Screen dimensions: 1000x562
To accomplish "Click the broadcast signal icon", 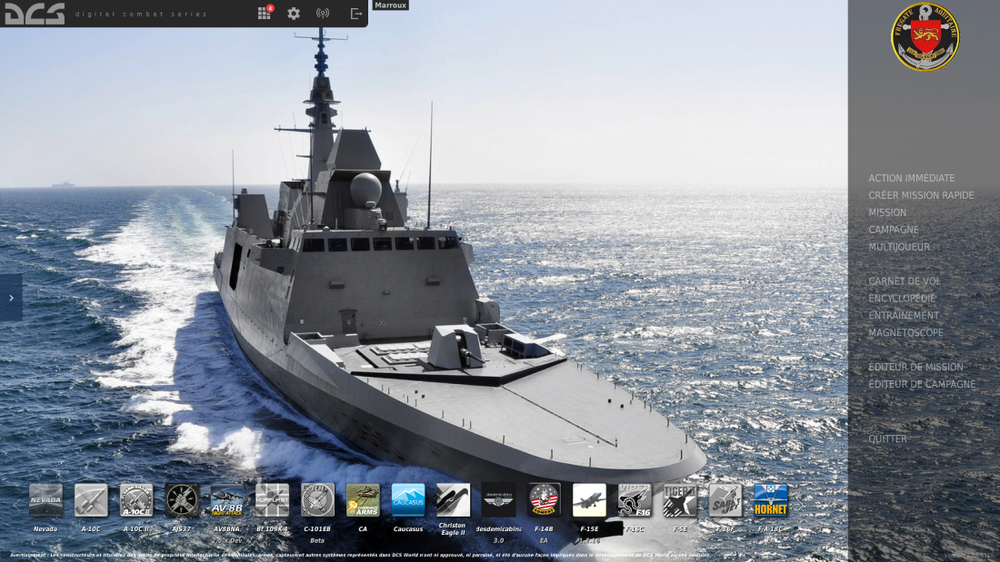I will [x=323, y=13].
